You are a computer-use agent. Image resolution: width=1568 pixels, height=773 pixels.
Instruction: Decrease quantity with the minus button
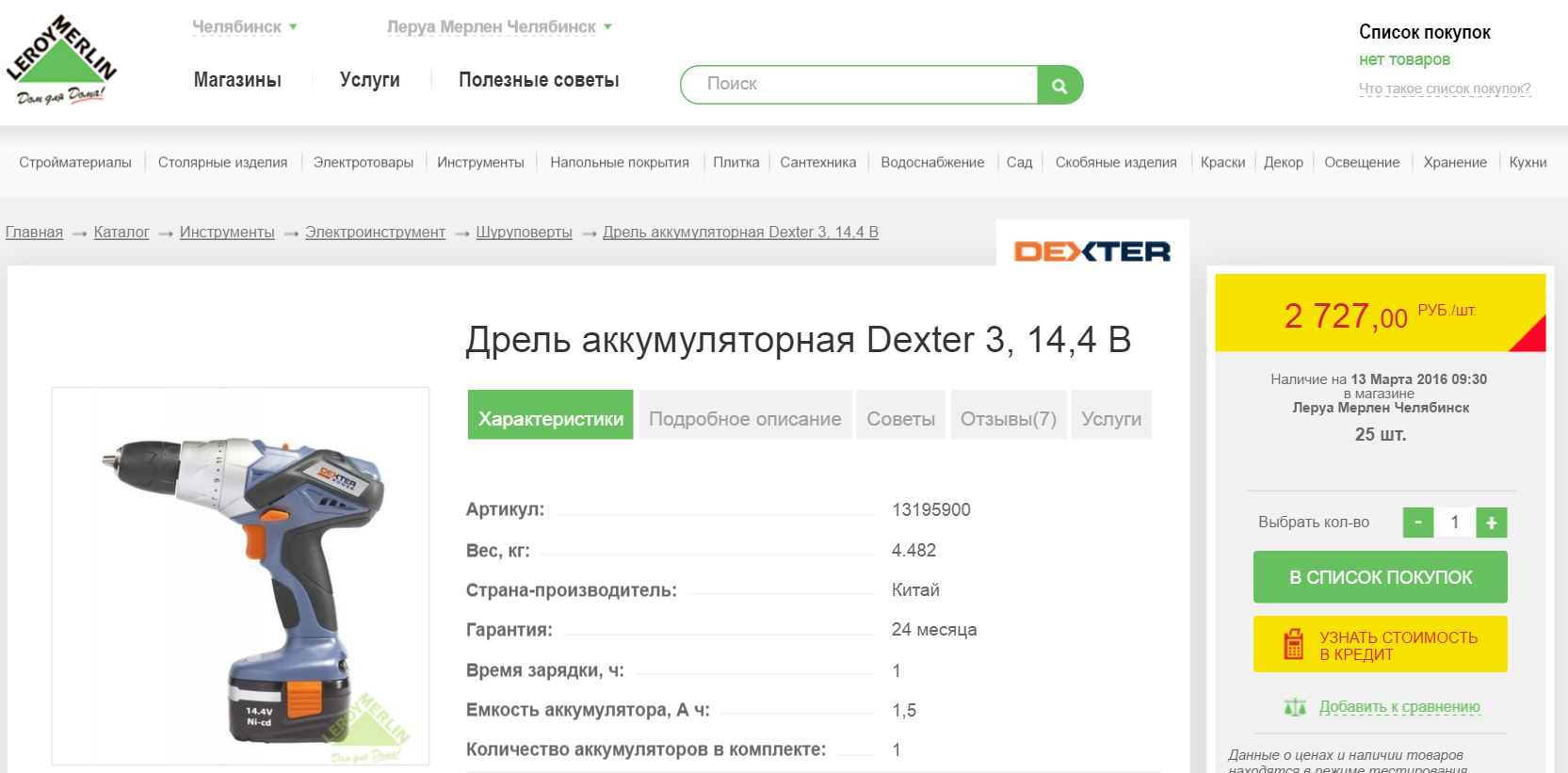click(1417, 523)
